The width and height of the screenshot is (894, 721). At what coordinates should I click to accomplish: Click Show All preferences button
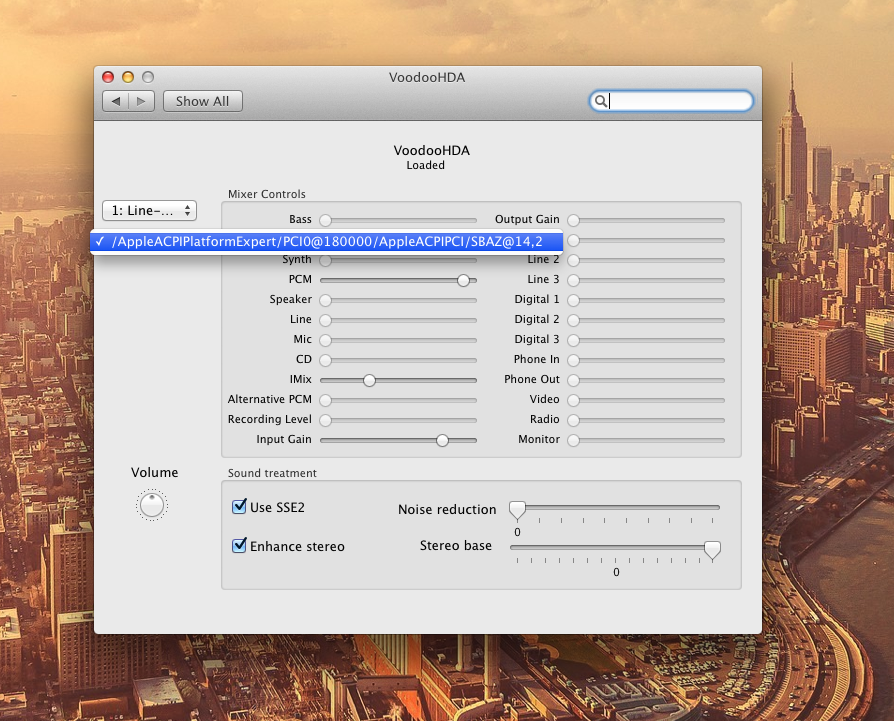point(202,101)
